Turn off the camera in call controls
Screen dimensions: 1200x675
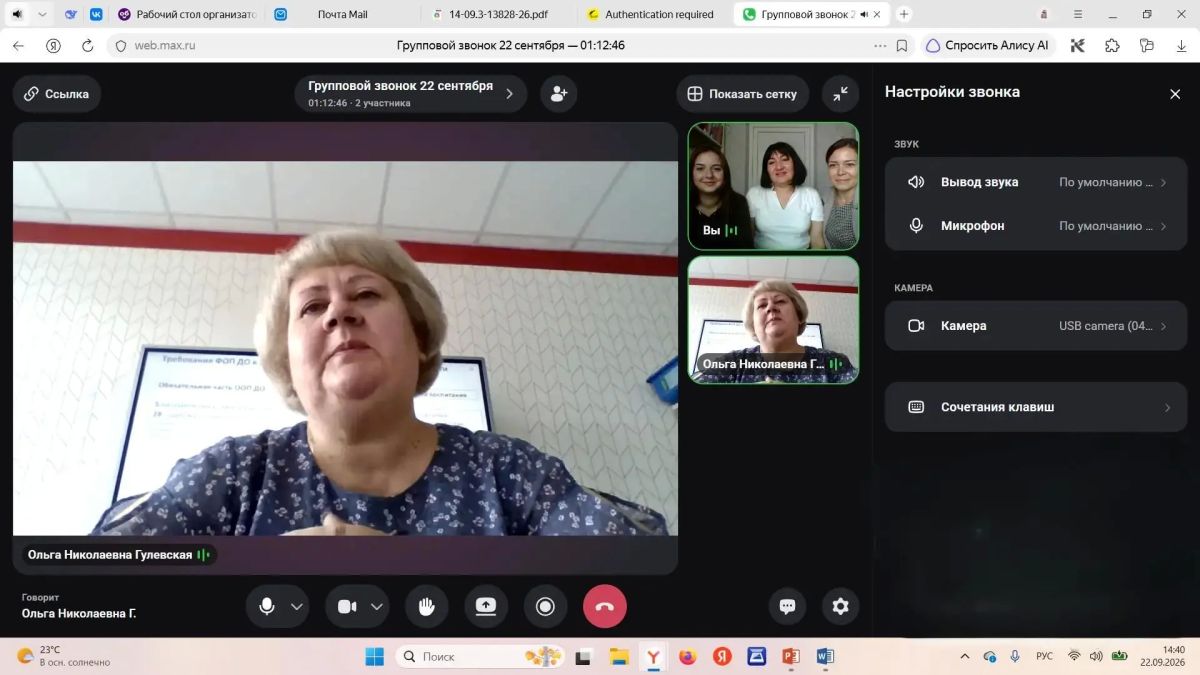click(x=347, y=606)
